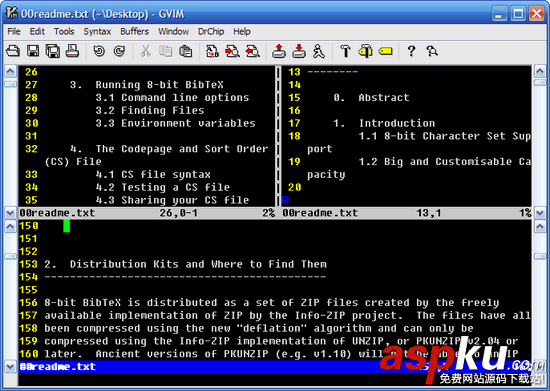The width and height of the screenshot is (550, 391).
Task: Open the Edit menu
Action: point(37,32)
